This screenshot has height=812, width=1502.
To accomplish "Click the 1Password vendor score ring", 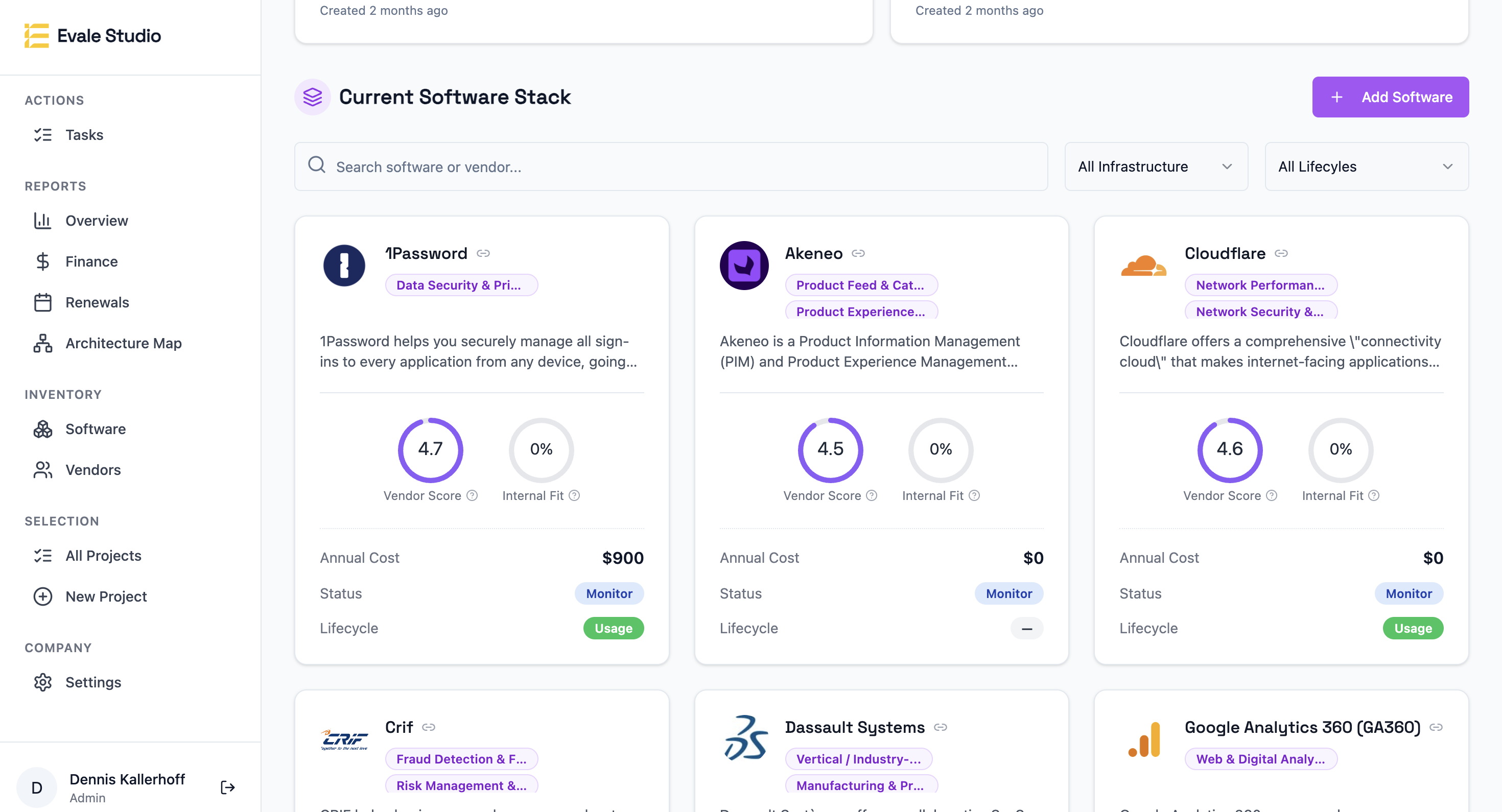I will [x=430, y=449].
